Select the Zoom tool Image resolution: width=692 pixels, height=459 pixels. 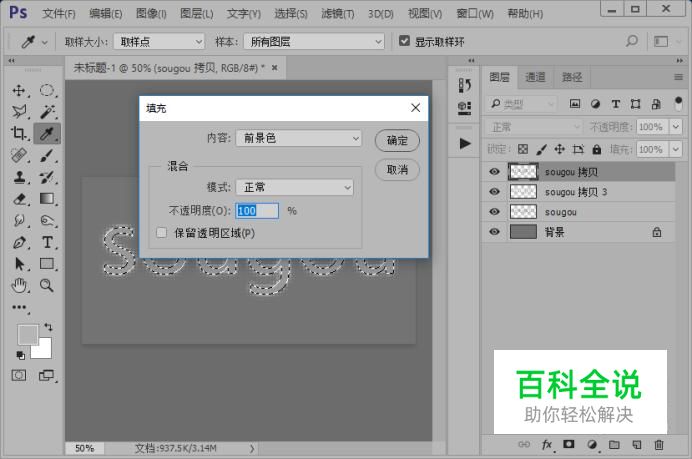pyautogui.click(x=47, y=286)
